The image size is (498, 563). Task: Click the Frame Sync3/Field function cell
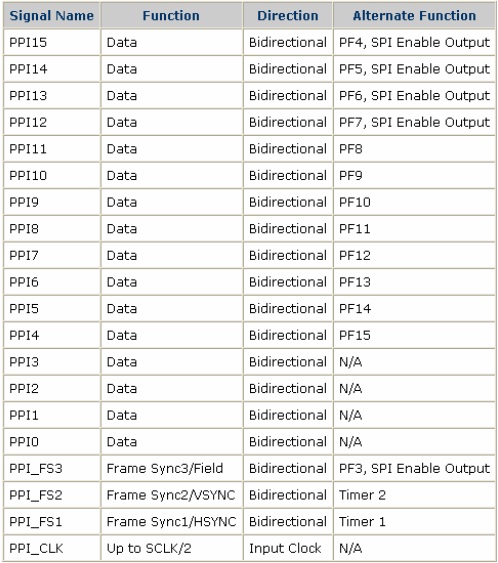click(x=172, y=469)
